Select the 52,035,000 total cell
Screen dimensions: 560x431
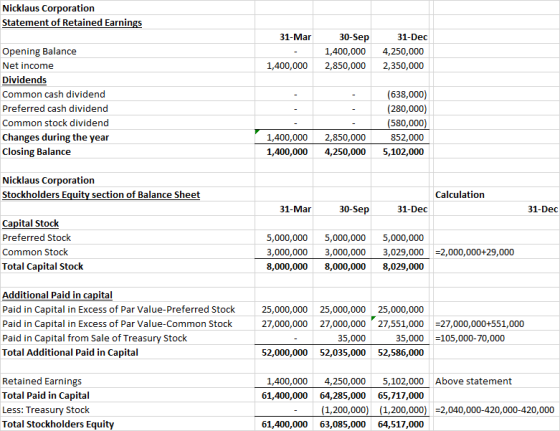coord(342,352)
